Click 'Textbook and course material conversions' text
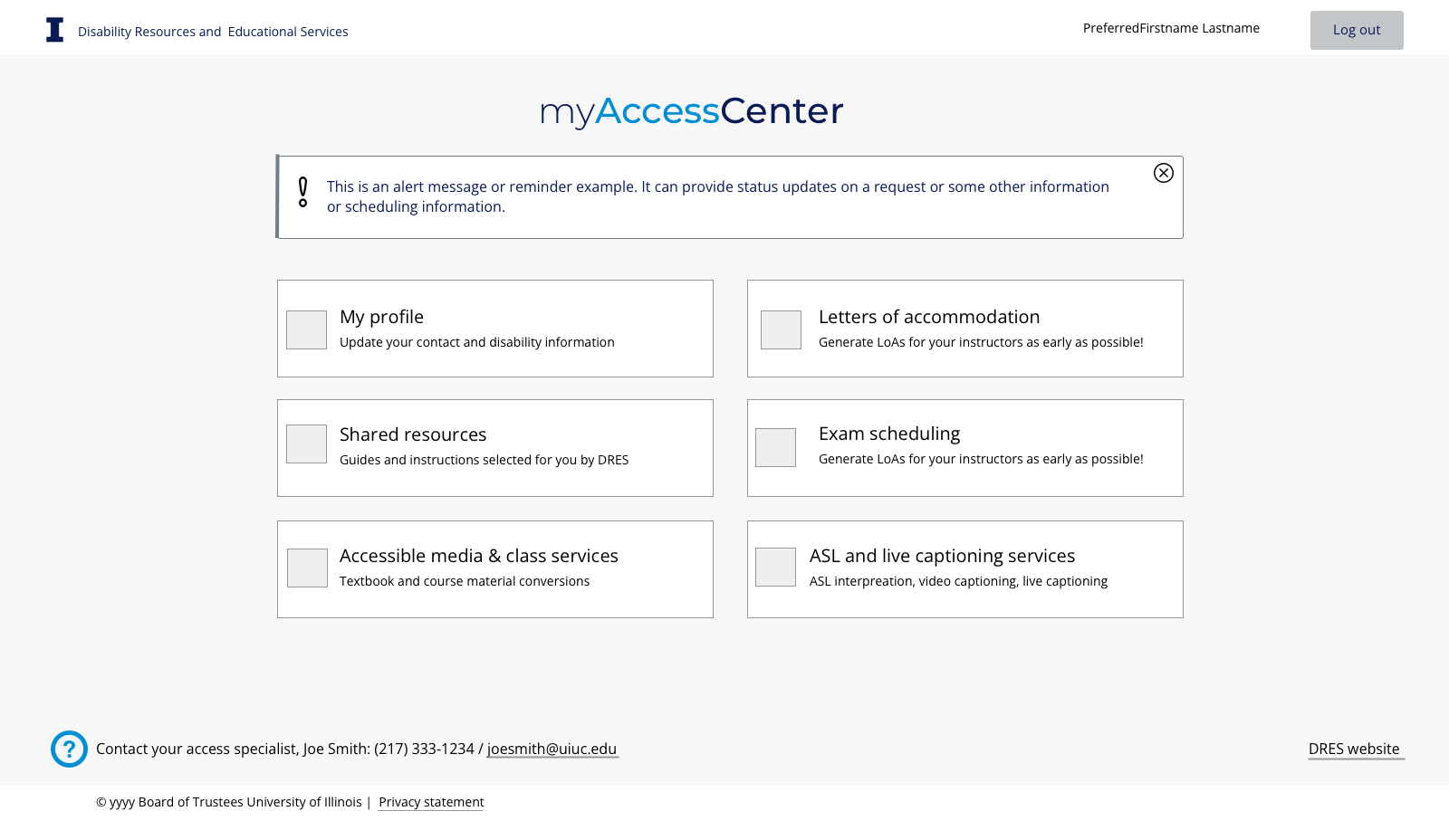Screen dimensions: 1449x840 (465, 581)
